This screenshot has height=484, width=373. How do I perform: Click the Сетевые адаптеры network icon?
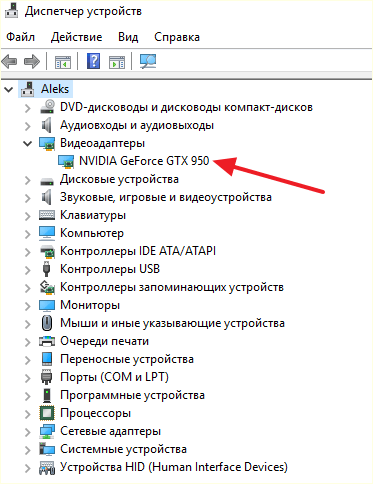47,431
